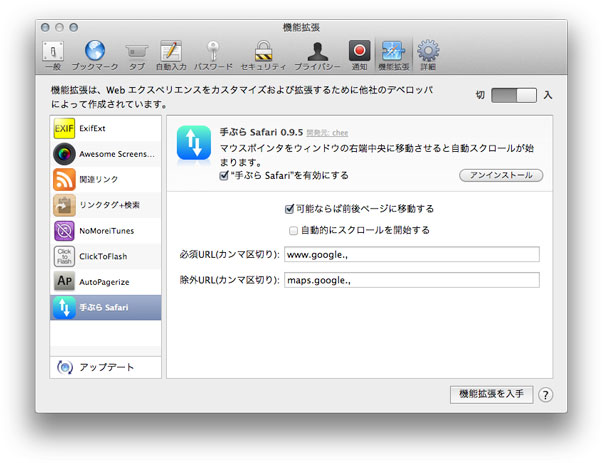This screenshot has width=602, height=463.
Task: Open the プライバシー silhouette pane
Action: tap(317, 56)
